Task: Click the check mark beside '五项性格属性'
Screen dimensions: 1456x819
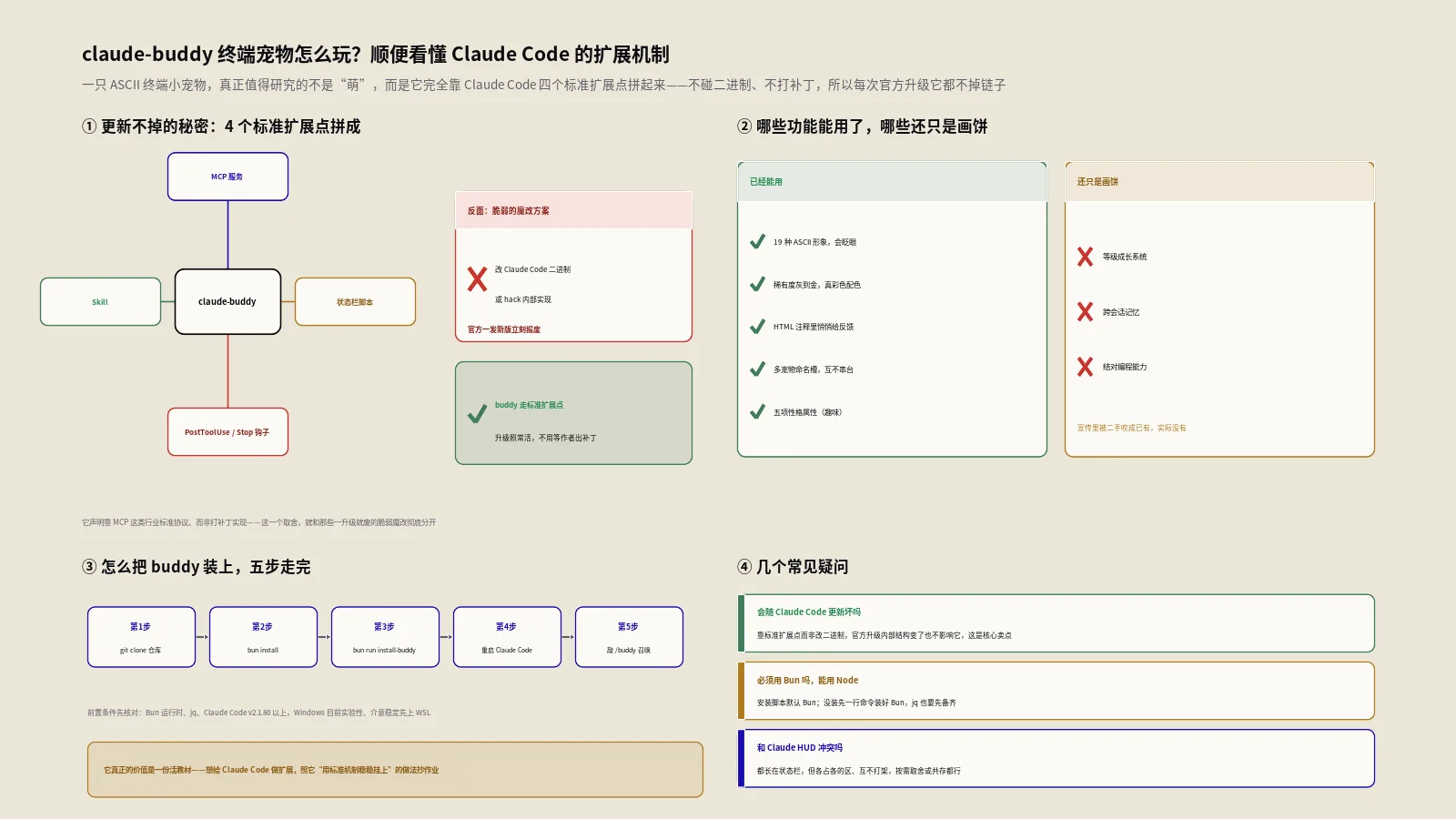Action: pyautogui.click(x=757, y=412)
